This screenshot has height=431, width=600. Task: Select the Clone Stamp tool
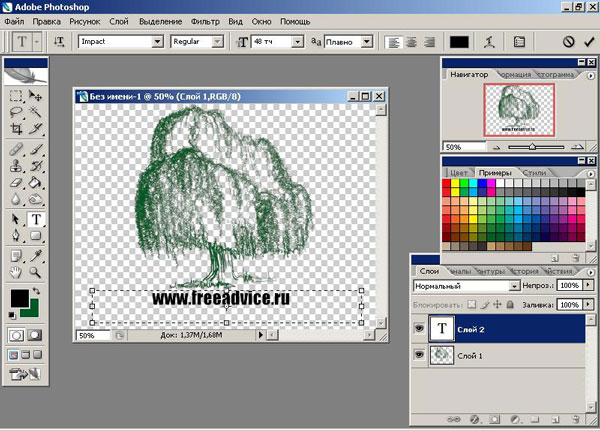click(x=16, y=166)
